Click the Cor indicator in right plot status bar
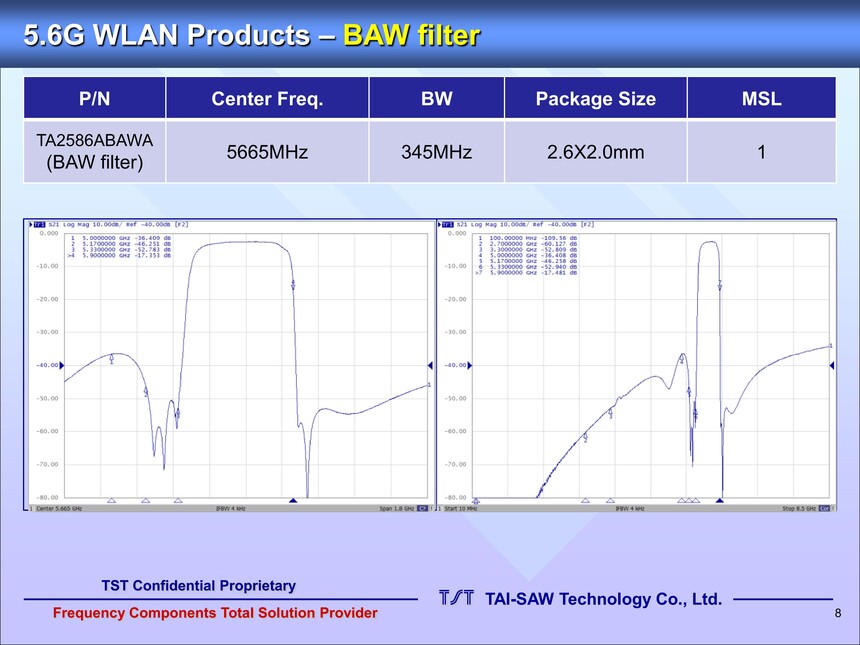 tap(824, 508)
